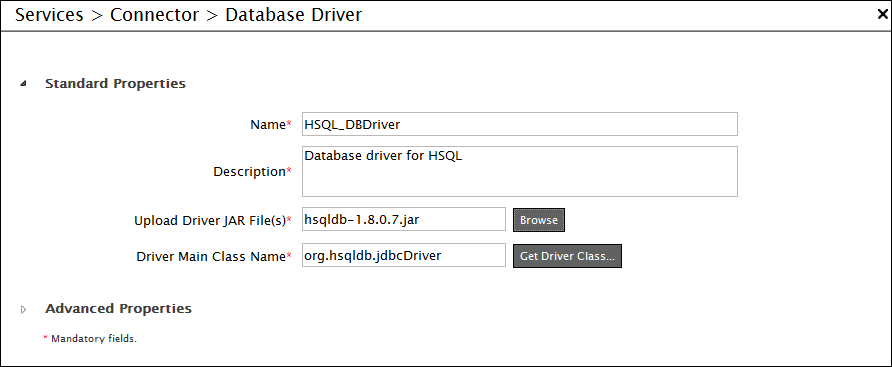Focus the Driver Main Class Name field
This screenshot has height=367, width=892.
pos(404,255)
